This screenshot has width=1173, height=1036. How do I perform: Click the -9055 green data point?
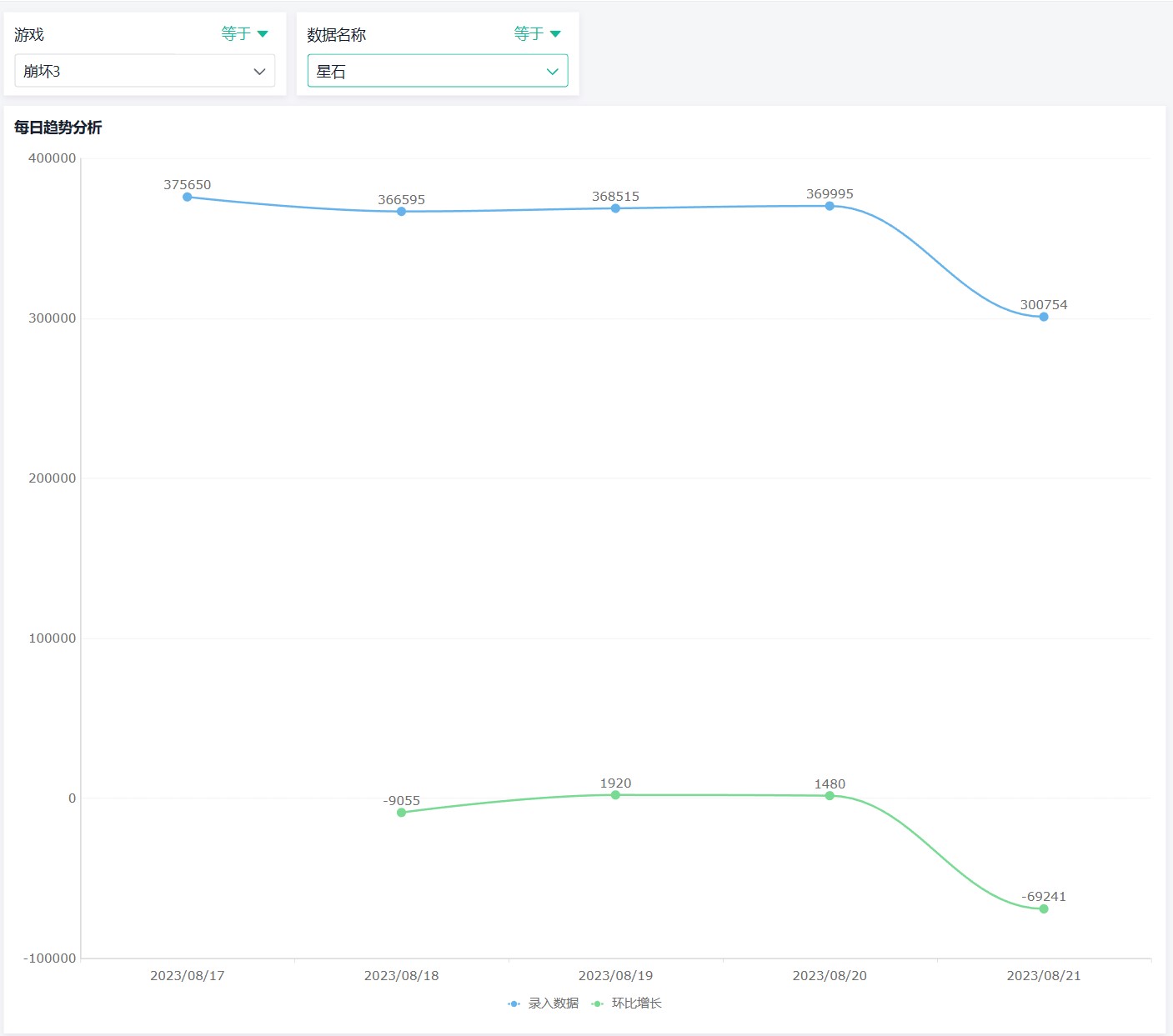click(401, 813)
